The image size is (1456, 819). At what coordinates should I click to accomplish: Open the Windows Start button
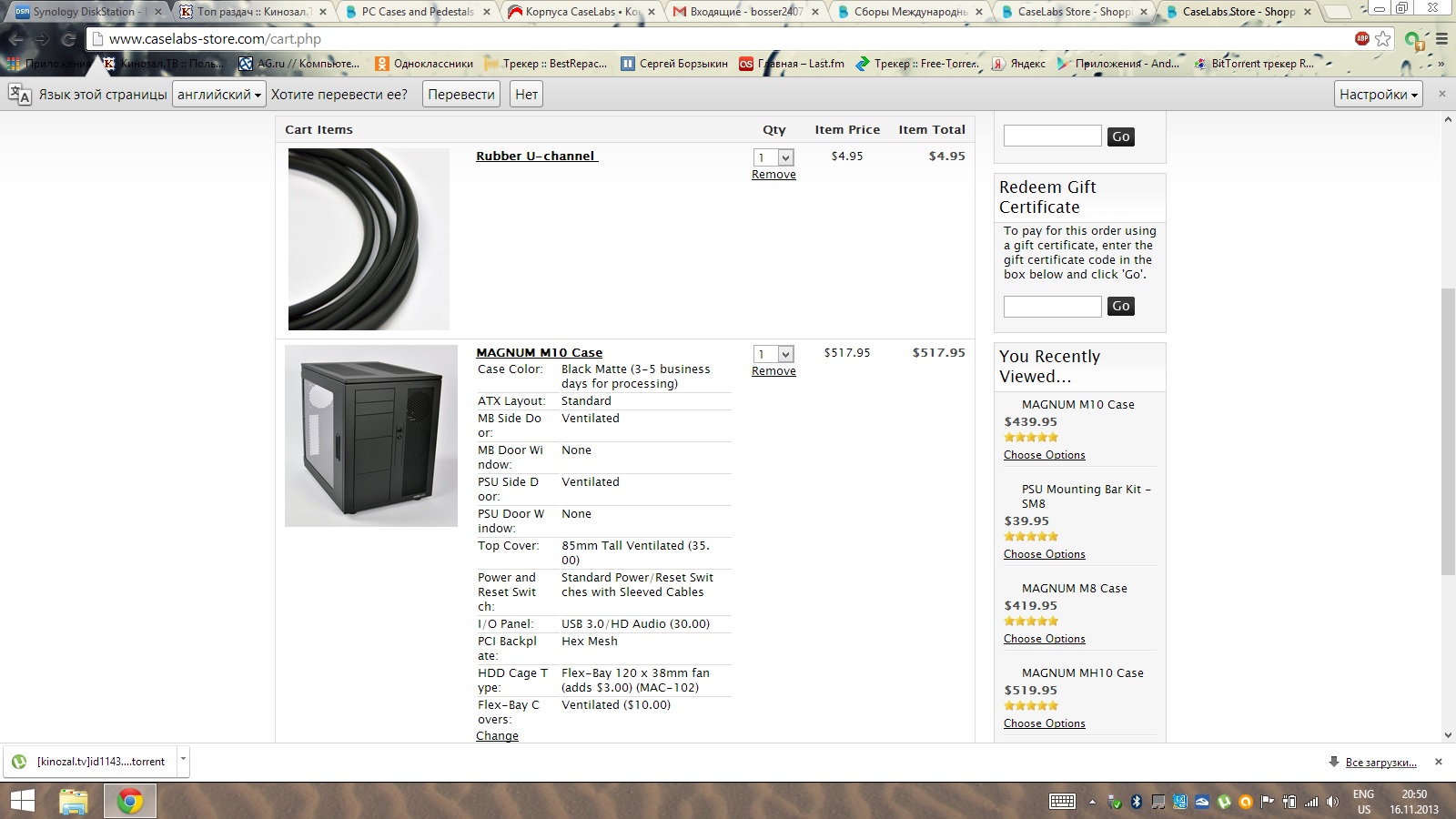[22, 801]
